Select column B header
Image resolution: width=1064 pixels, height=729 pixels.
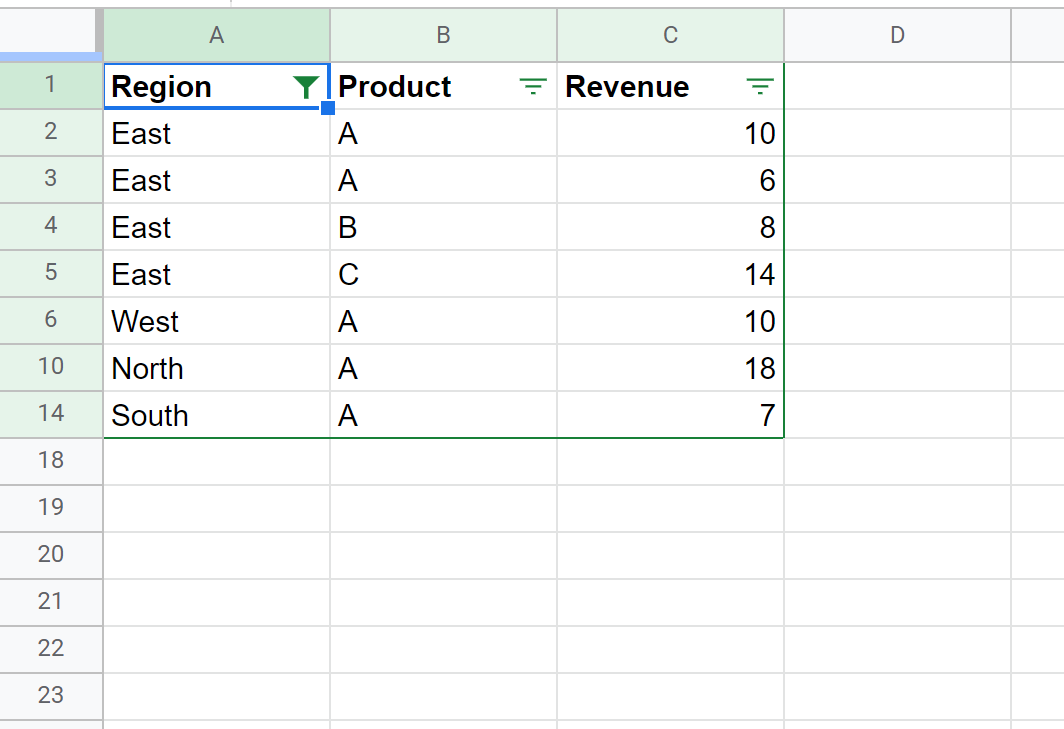(443, 35)
